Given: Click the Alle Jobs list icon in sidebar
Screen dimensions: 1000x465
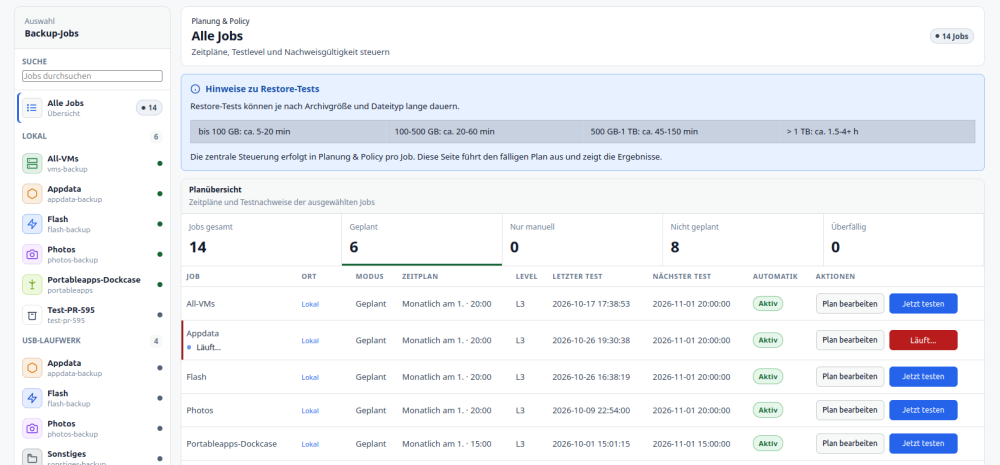Looking at the screenshot, I should coord(32,108).
